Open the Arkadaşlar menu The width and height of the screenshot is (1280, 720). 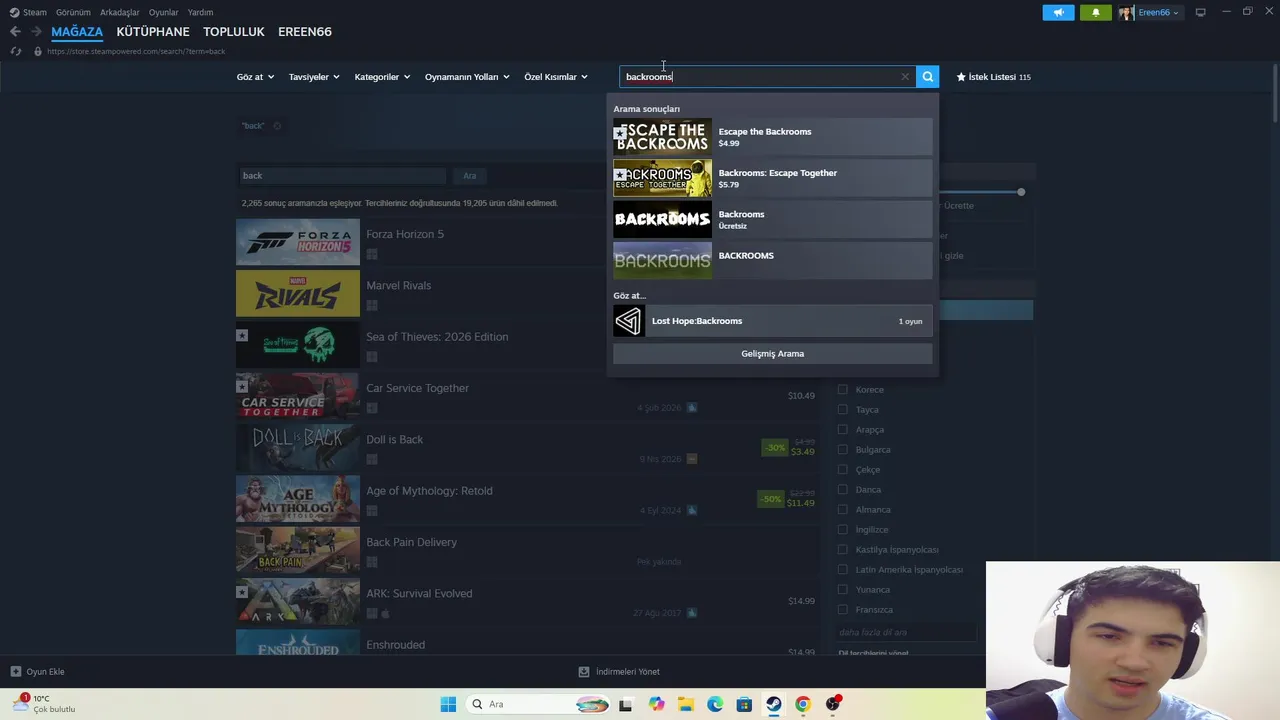coord(120,12)
